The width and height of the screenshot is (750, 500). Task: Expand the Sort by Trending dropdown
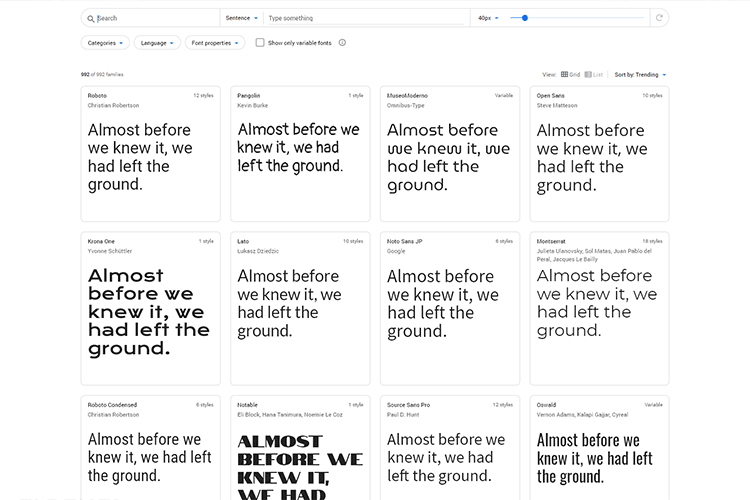(640, 74)
